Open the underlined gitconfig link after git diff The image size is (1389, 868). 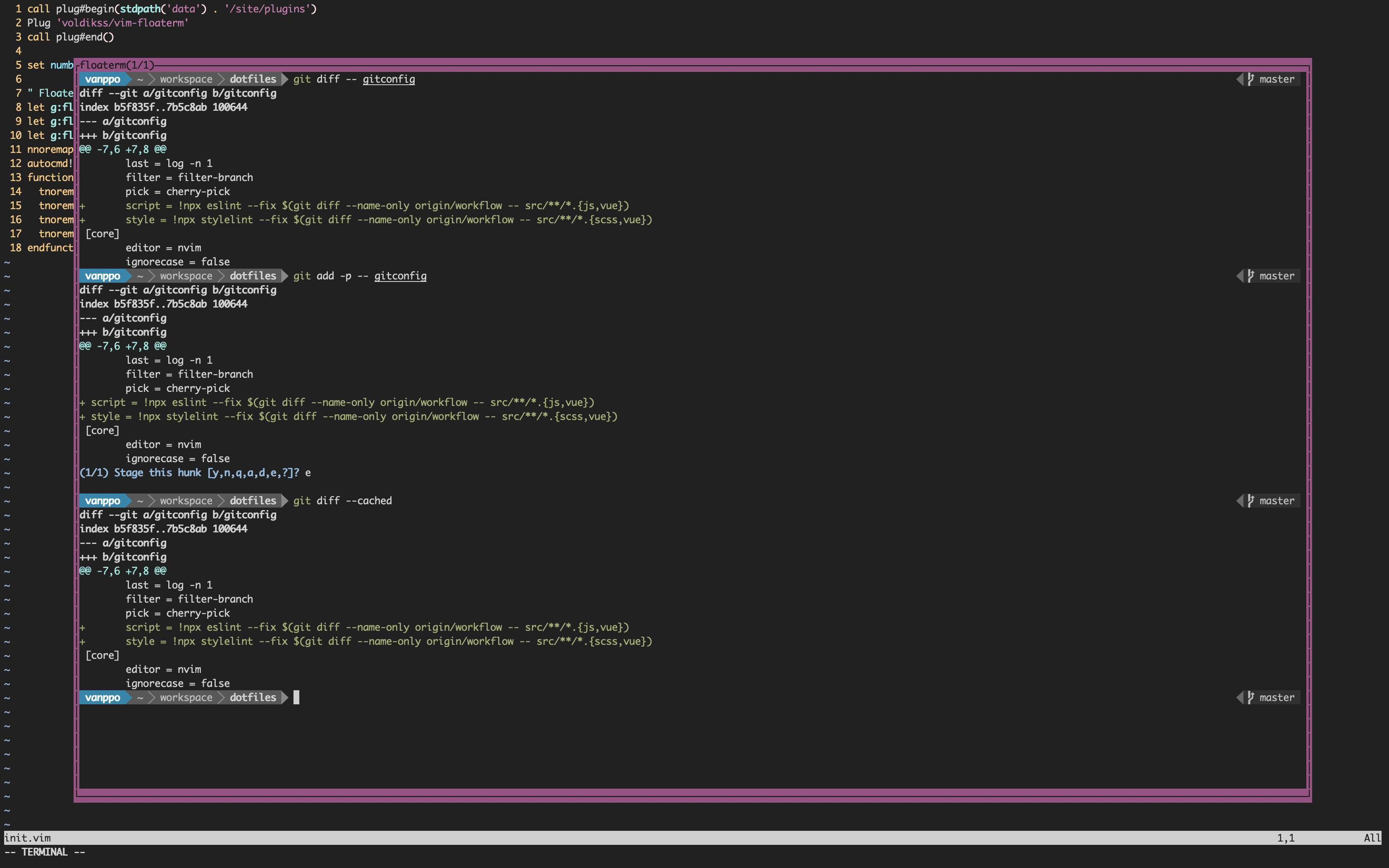point(389,79)
